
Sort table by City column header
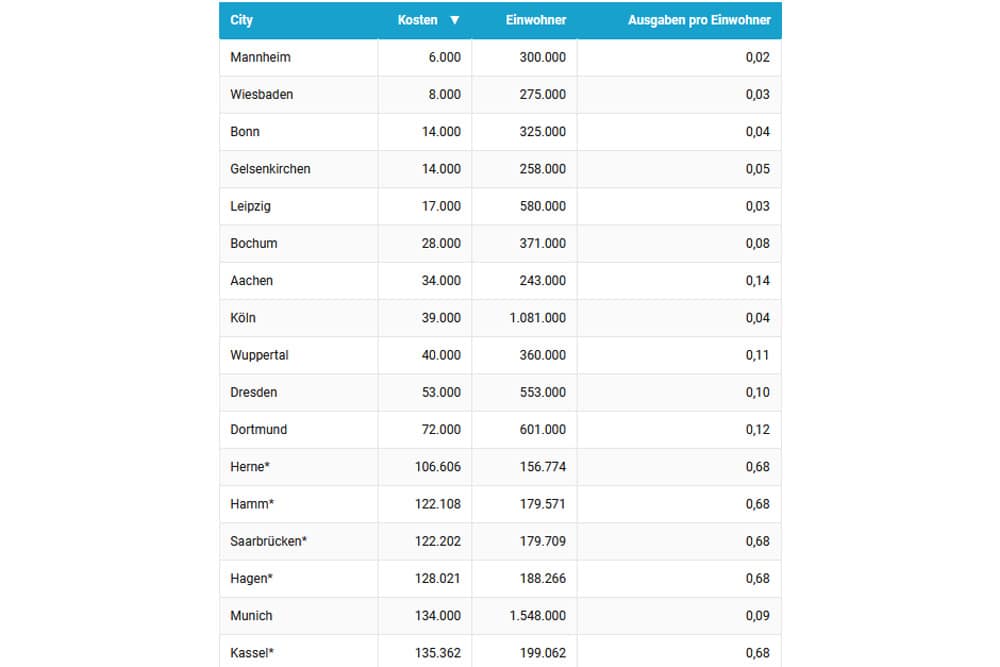point(241,20)
